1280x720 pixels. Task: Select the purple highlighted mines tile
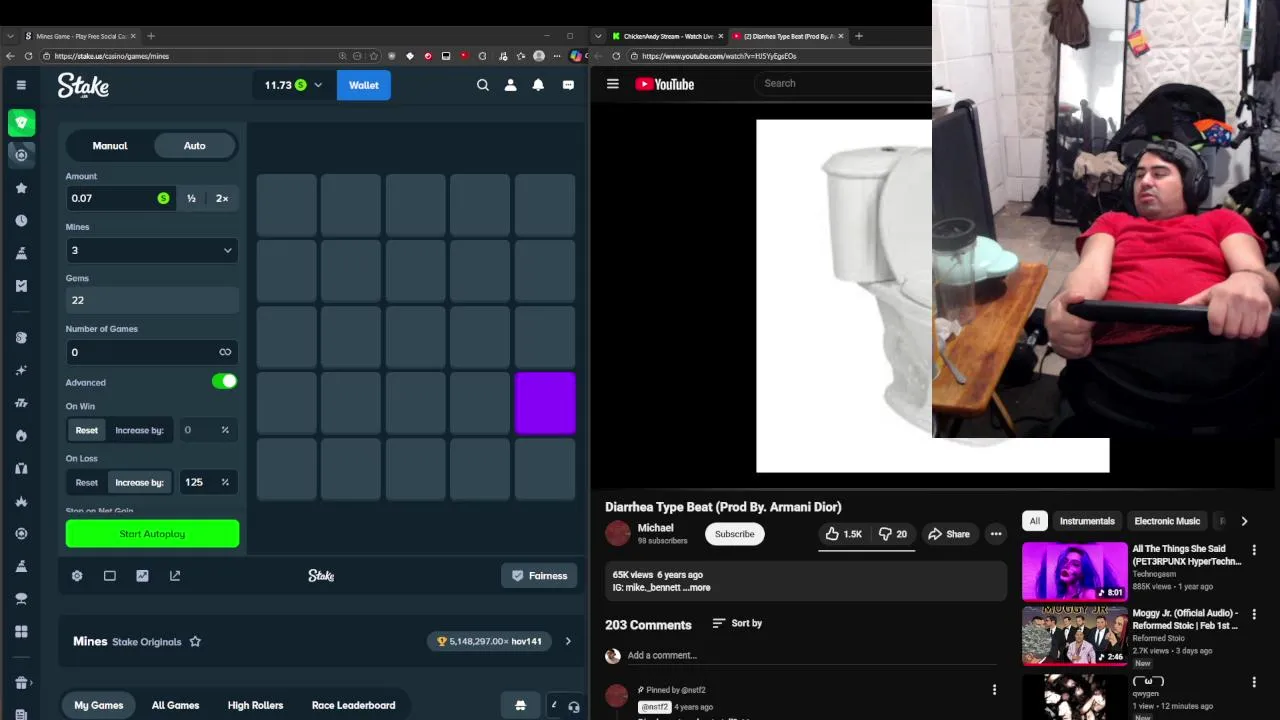pyautogui.click(x=545, y=403)
